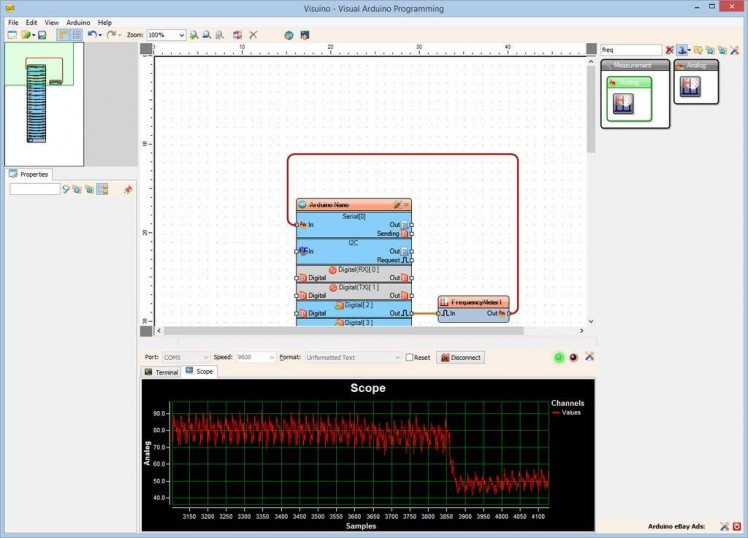Toggle the grid display toolbar button
This screenshot has height=538, width=748.
pos(76,35)
